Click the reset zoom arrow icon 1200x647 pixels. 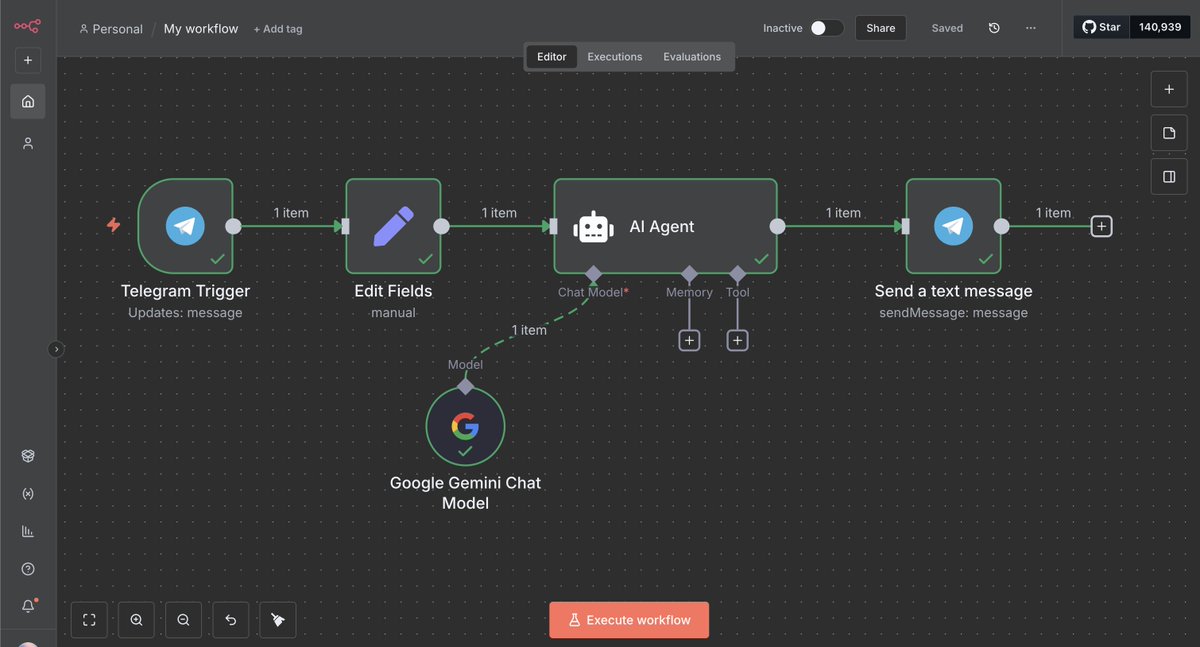[x=230, y=620]
